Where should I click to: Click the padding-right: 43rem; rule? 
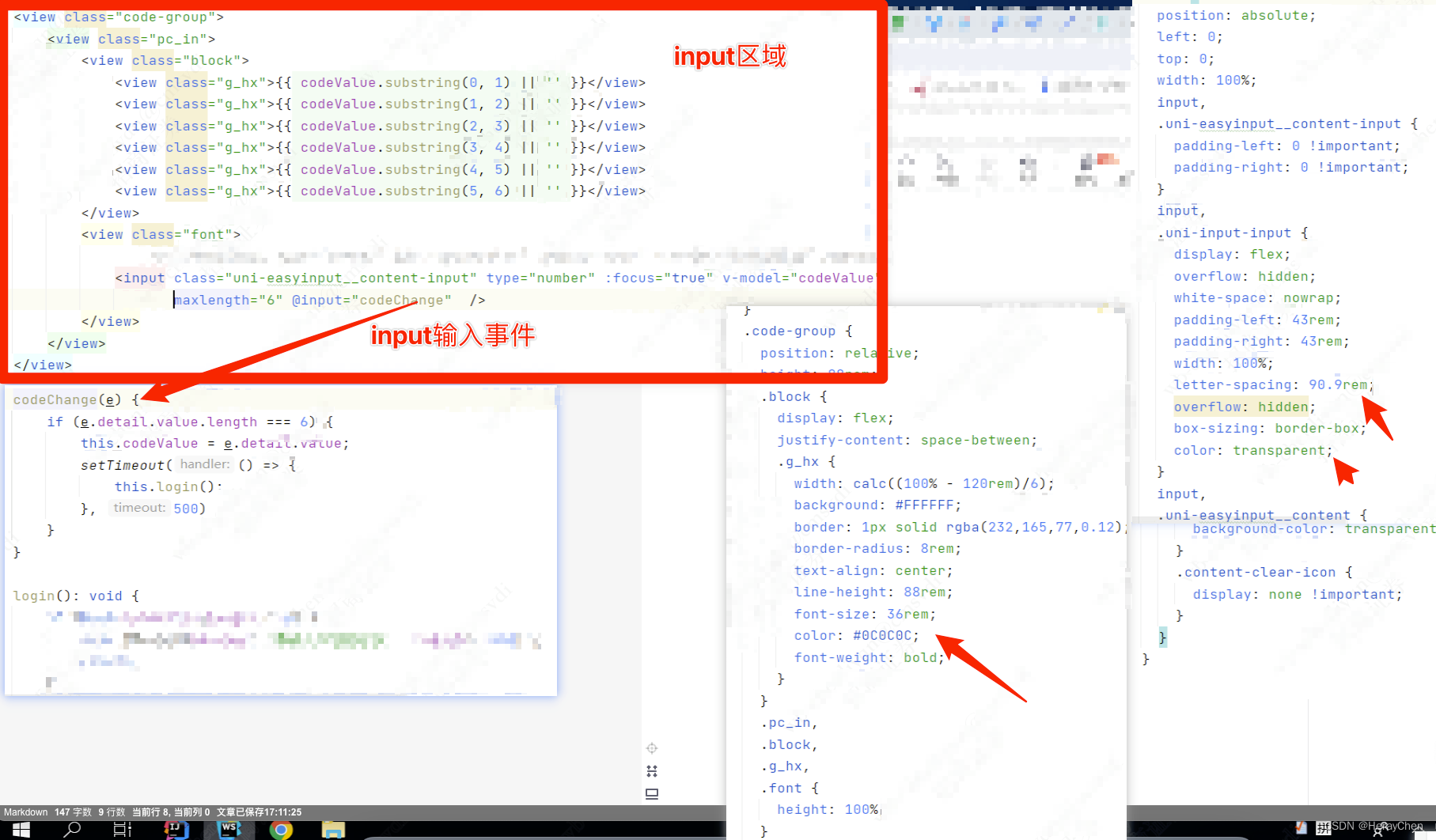point(1261,342)
